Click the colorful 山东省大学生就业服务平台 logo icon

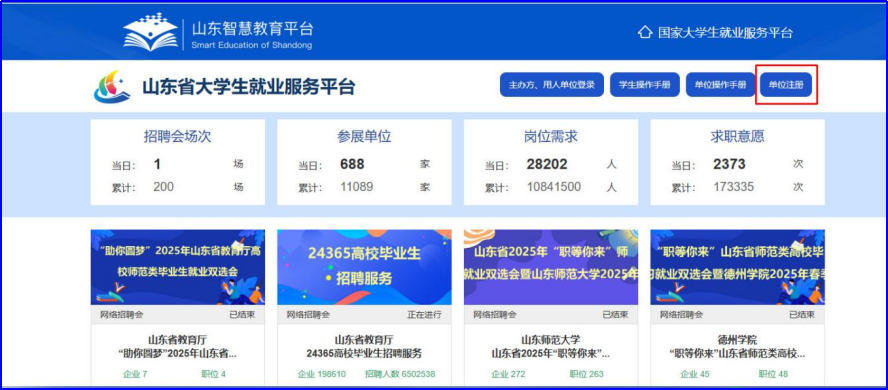click(112, 87)
